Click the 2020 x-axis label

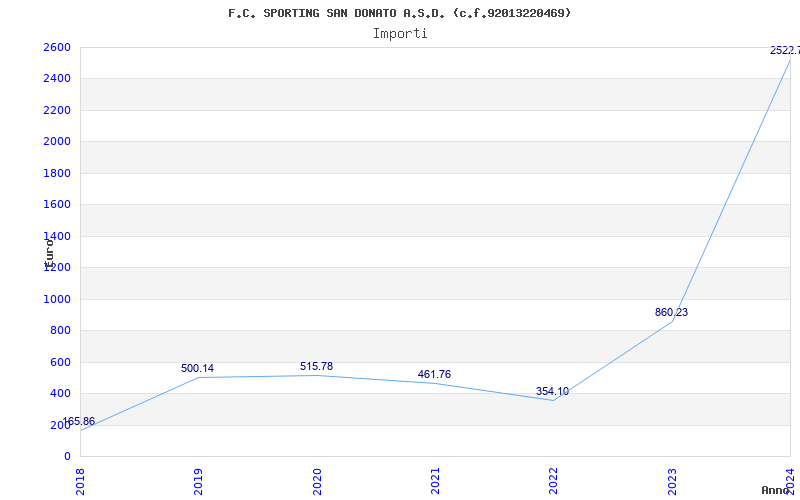click(317, 482)
